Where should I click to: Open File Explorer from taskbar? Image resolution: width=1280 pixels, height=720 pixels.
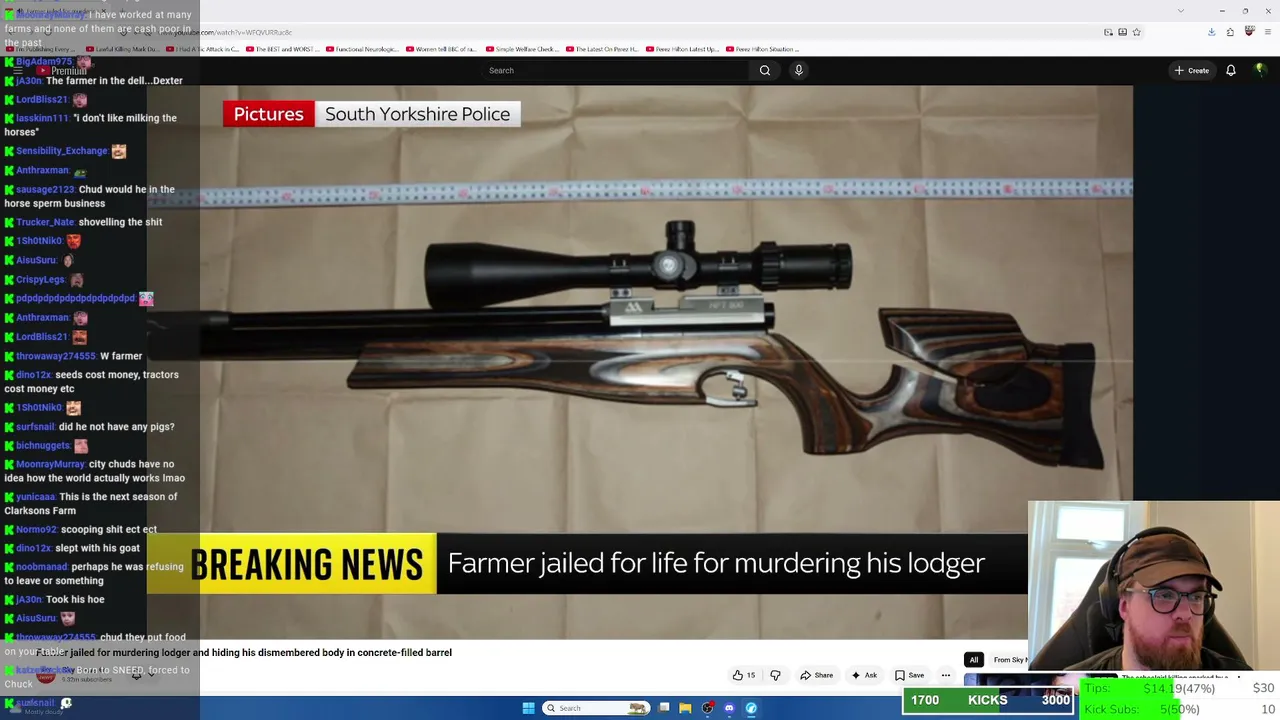[685, 708]
